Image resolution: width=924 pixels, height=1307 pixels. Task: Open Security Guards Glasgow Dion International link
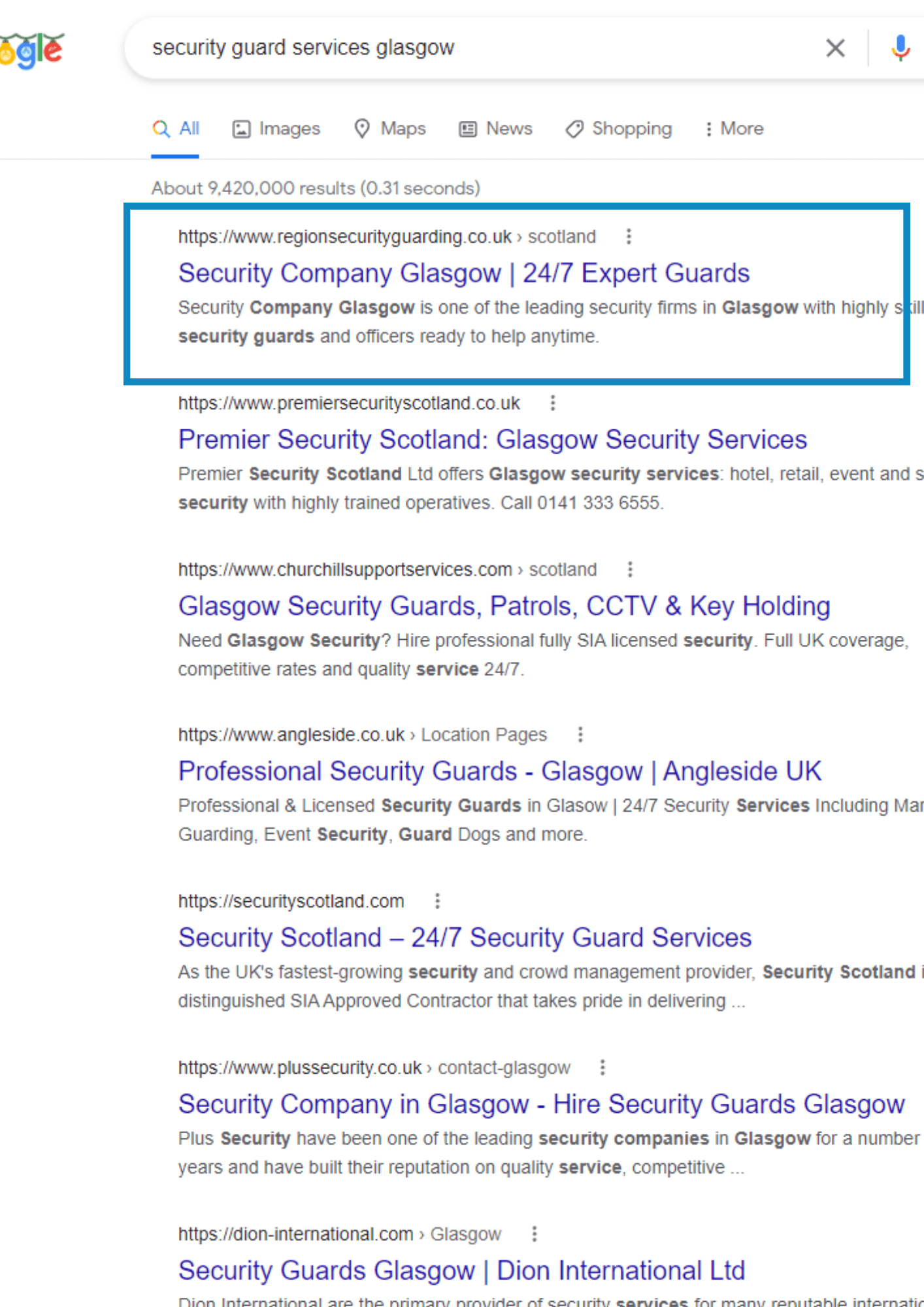point(462,1270)
